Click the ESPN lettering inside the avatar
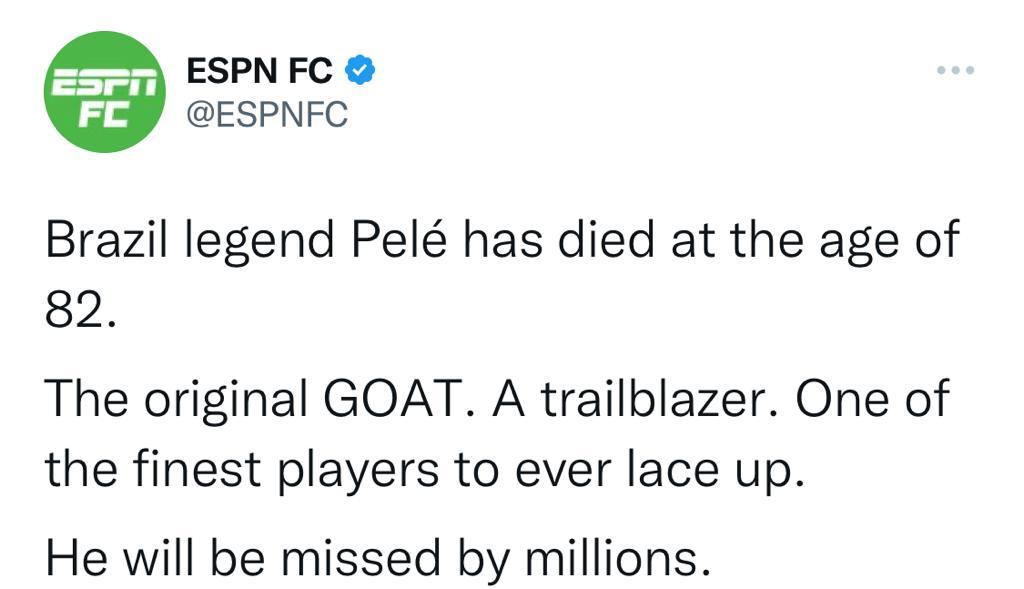 (104, 84)
